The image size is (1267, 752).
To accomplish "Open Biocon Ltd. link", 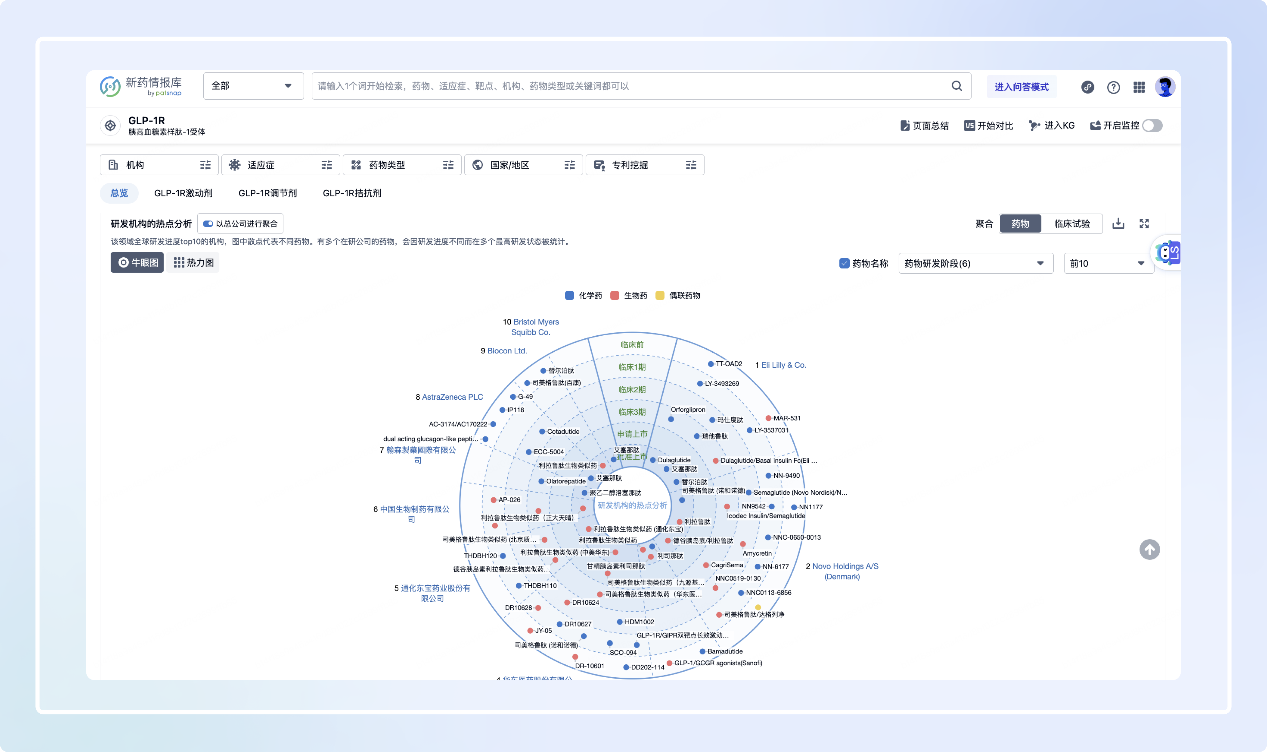I will [507, 351].
